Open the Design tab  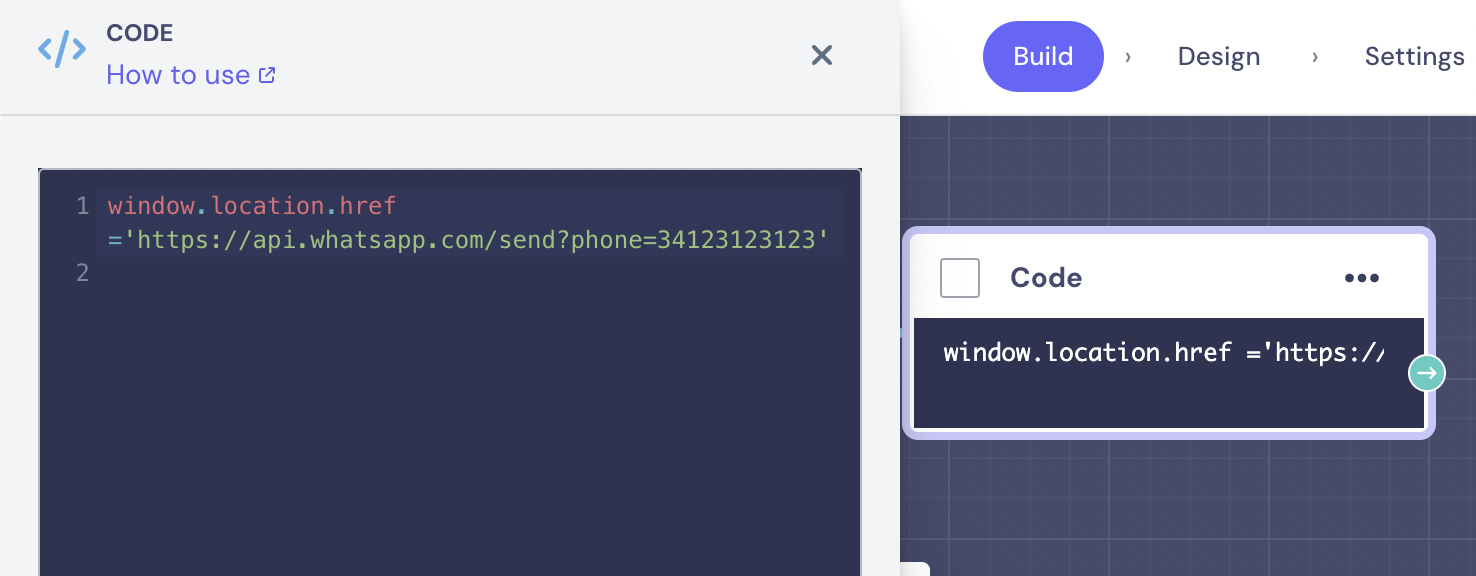pyautogui.click(x=1218, y=57)
